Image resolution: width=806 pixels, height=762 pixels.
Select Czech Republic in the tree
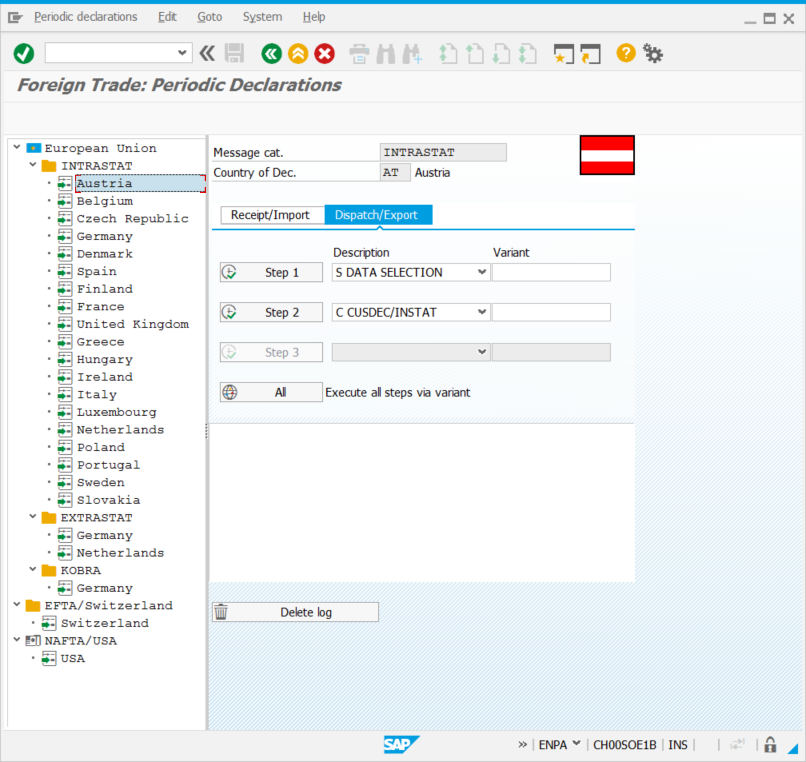point(133,219)
